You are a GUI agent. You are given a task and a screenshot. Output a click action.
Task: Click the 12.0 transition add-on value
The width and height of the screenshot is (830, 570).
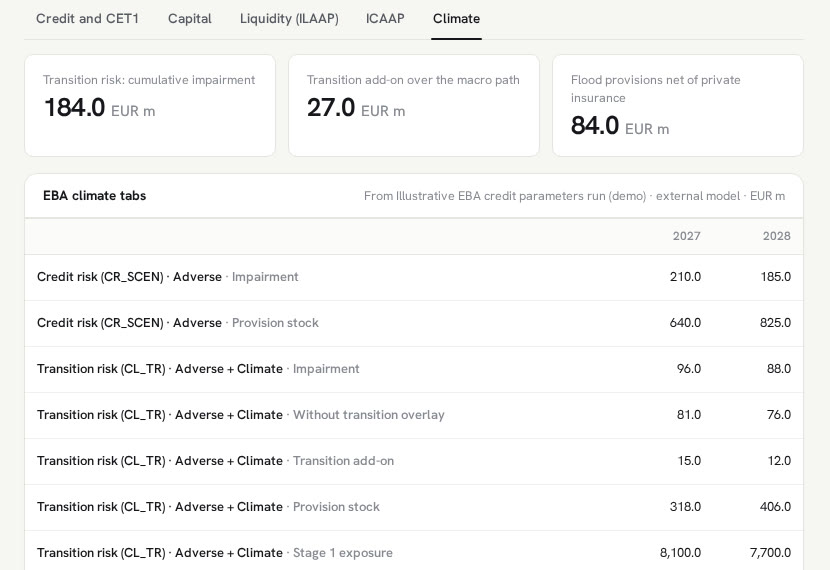click(x=779, y=461)
